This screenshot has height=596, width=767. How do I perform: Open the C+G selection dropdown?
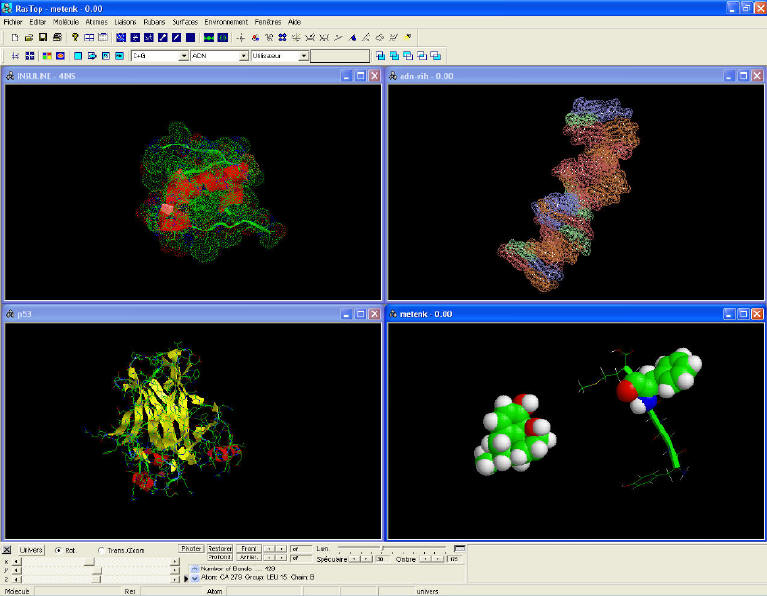[183, 56]
